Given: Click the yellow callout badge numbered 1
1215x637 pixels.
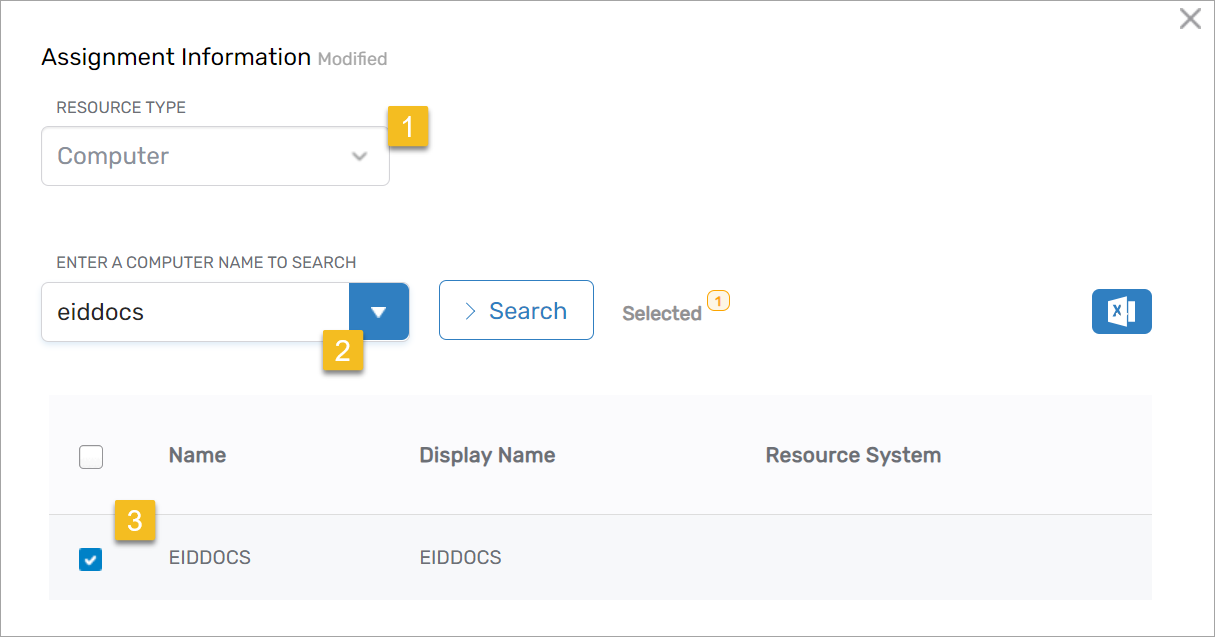Looking at the screenshot, I should pyautogui.click(x=408, y=127).
